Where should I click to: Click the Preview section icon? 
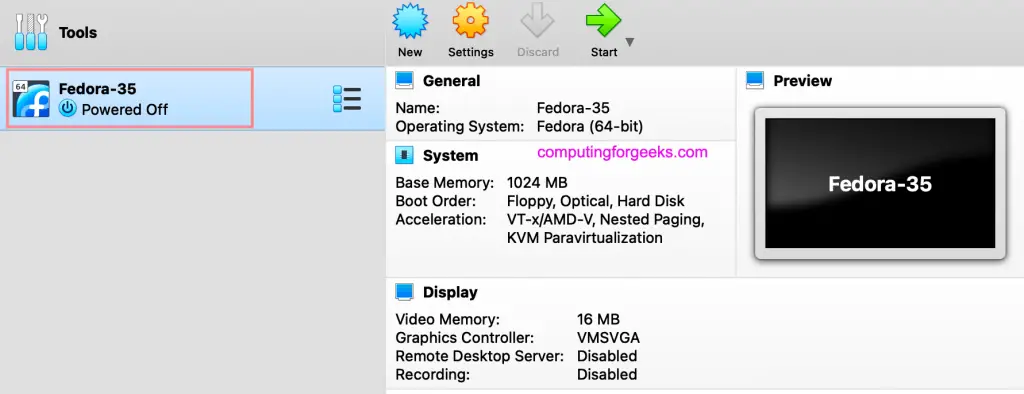tap(755, 81)
